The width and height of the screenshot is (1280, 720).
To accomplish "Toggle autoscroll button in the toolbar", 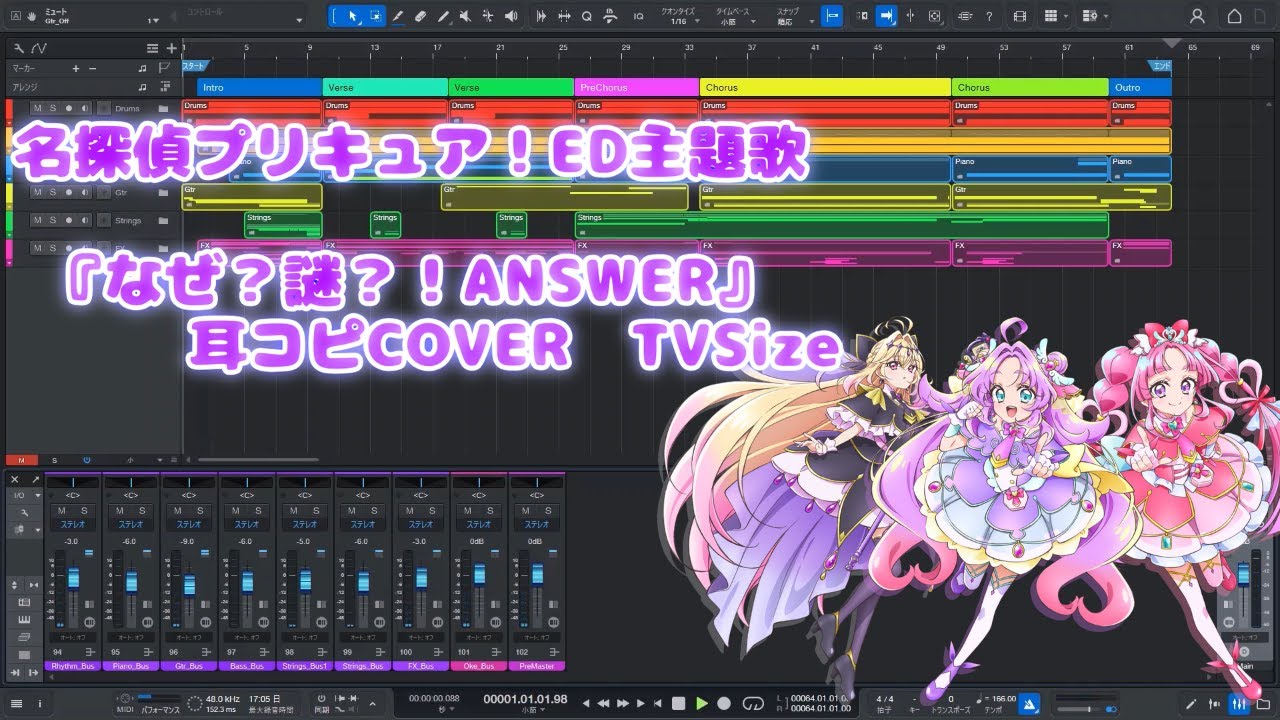I will pos(886,16).
